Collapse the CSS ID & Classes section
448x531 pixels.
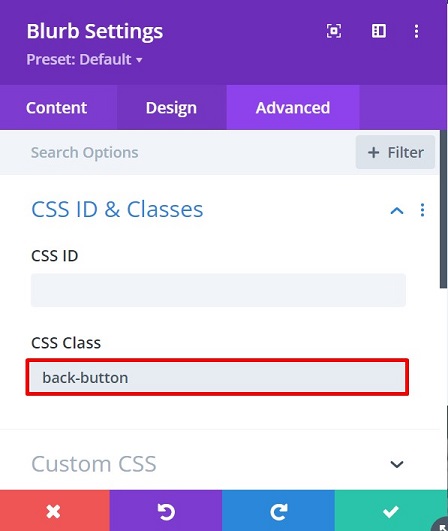[x=397, y=211]
